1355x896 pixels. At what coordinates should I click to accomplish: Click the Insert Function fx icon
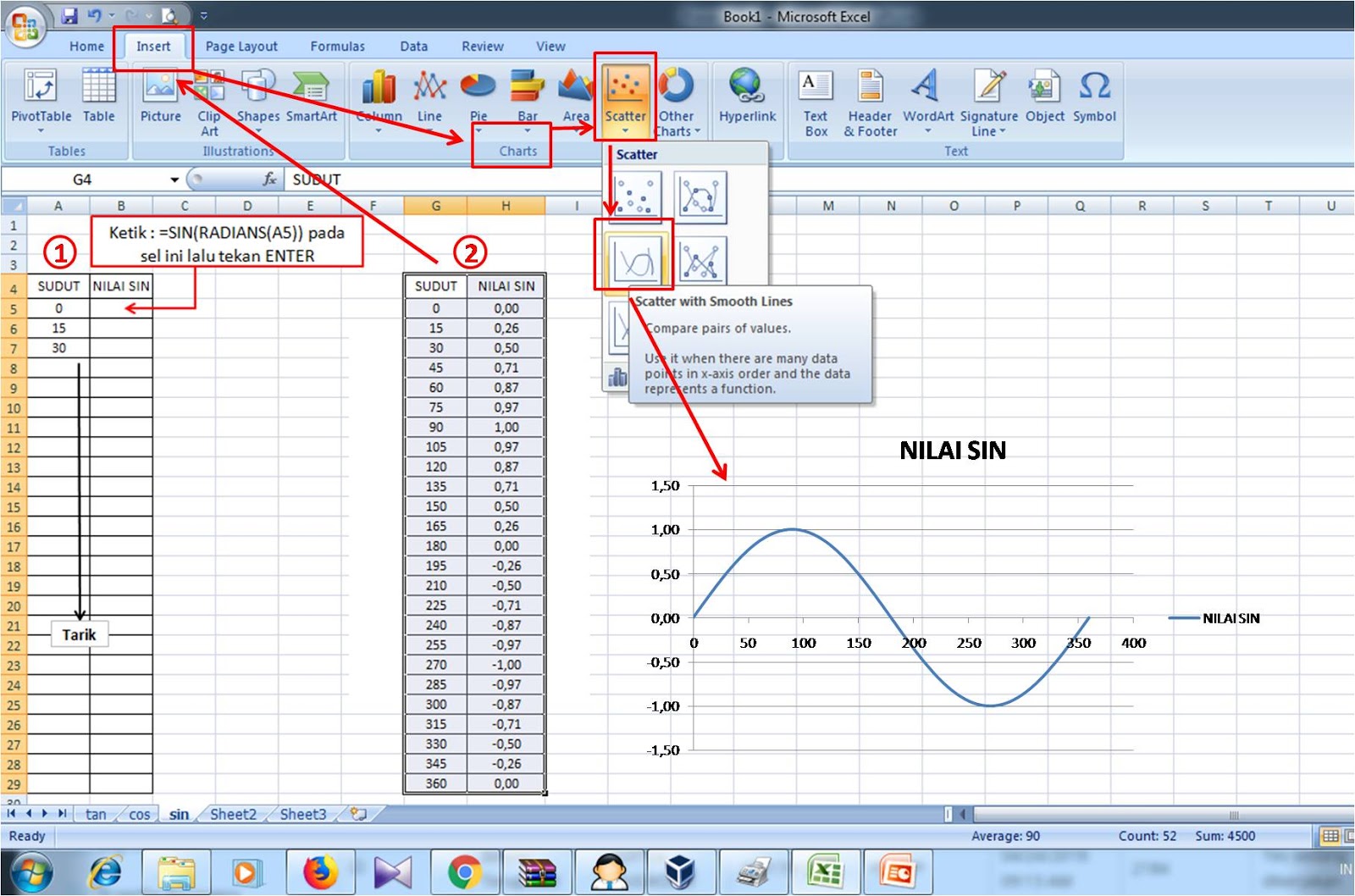tap(269, 179)
